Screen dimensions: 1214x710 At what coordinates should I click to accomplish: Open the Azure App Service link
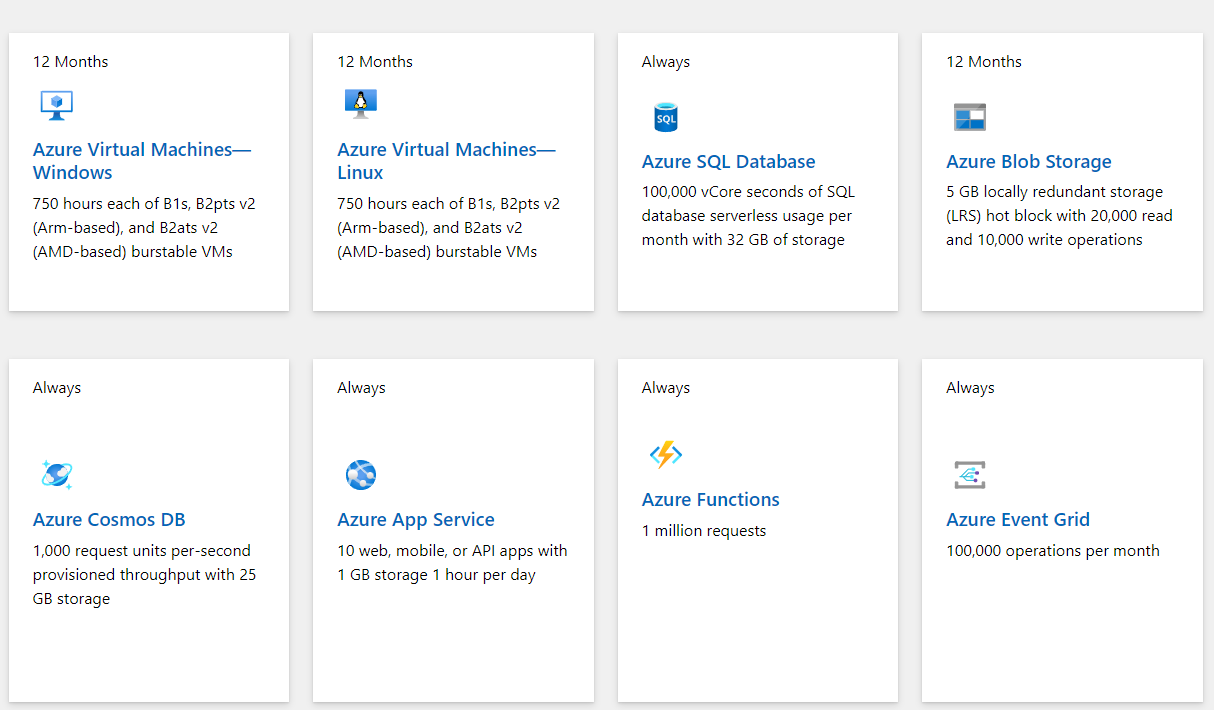click(416, 519)
